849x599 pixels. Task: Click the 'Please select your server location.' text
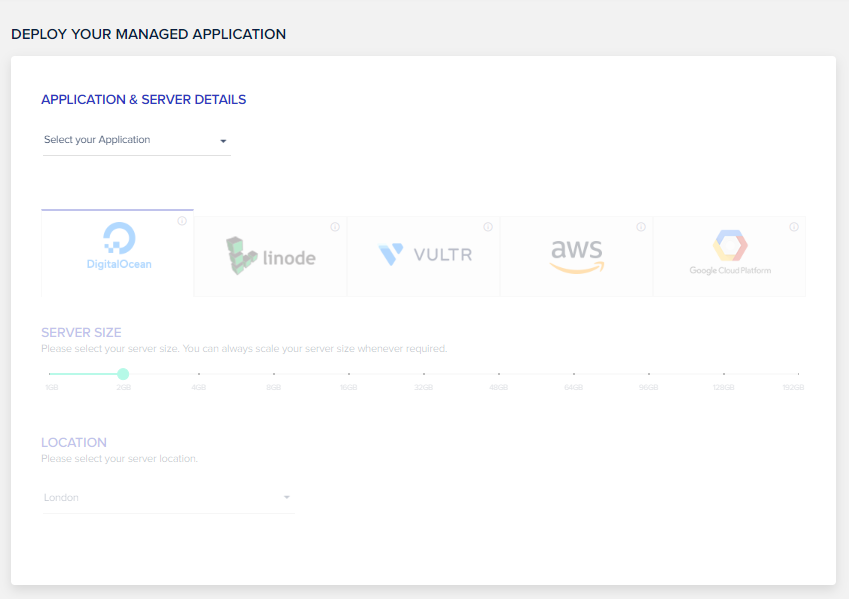tap(120, 459)
